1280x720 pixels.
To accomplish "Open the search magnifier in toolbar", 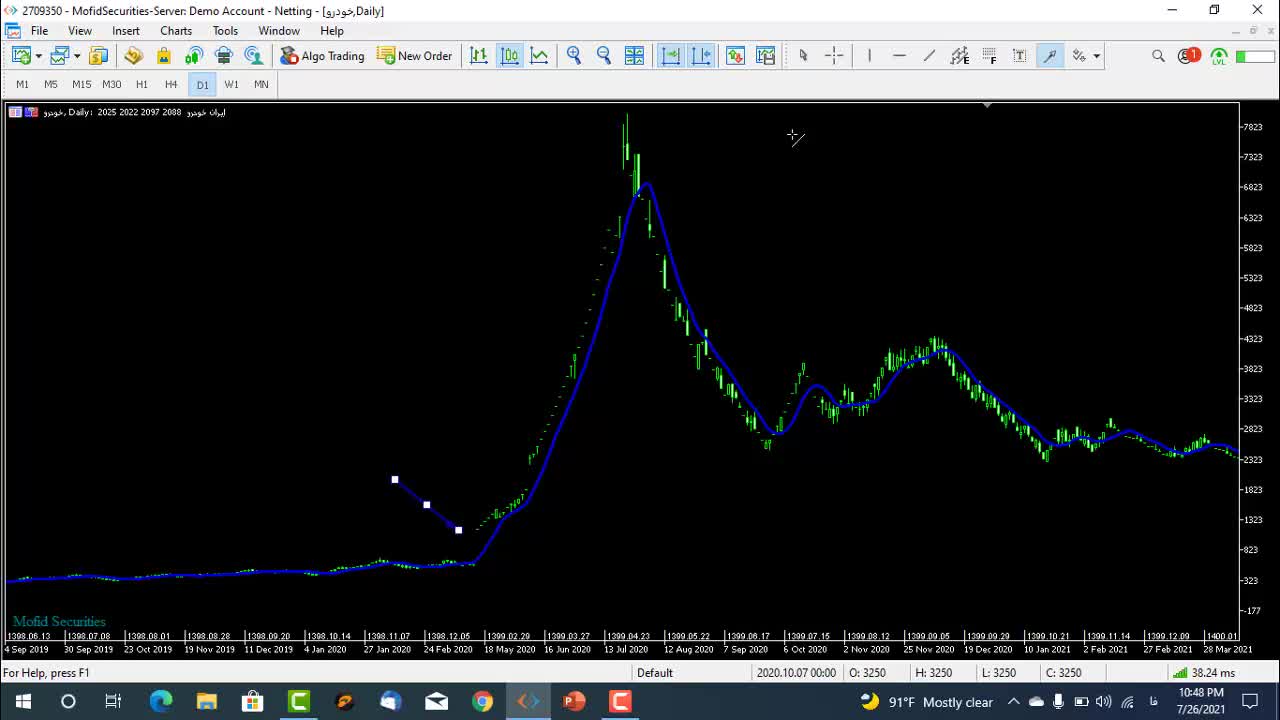I will [1158, 56].
